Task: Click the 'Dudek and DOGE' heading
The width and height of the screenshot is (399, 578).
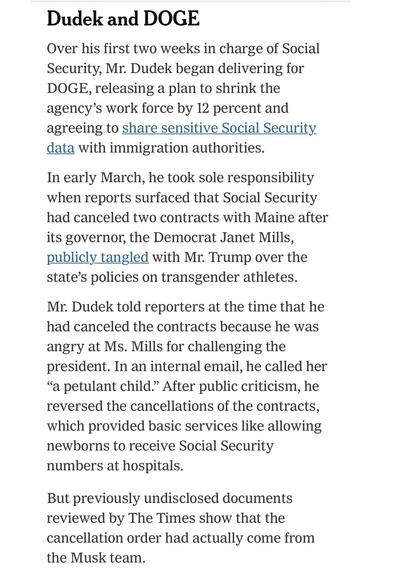Action: coord(123,18)
